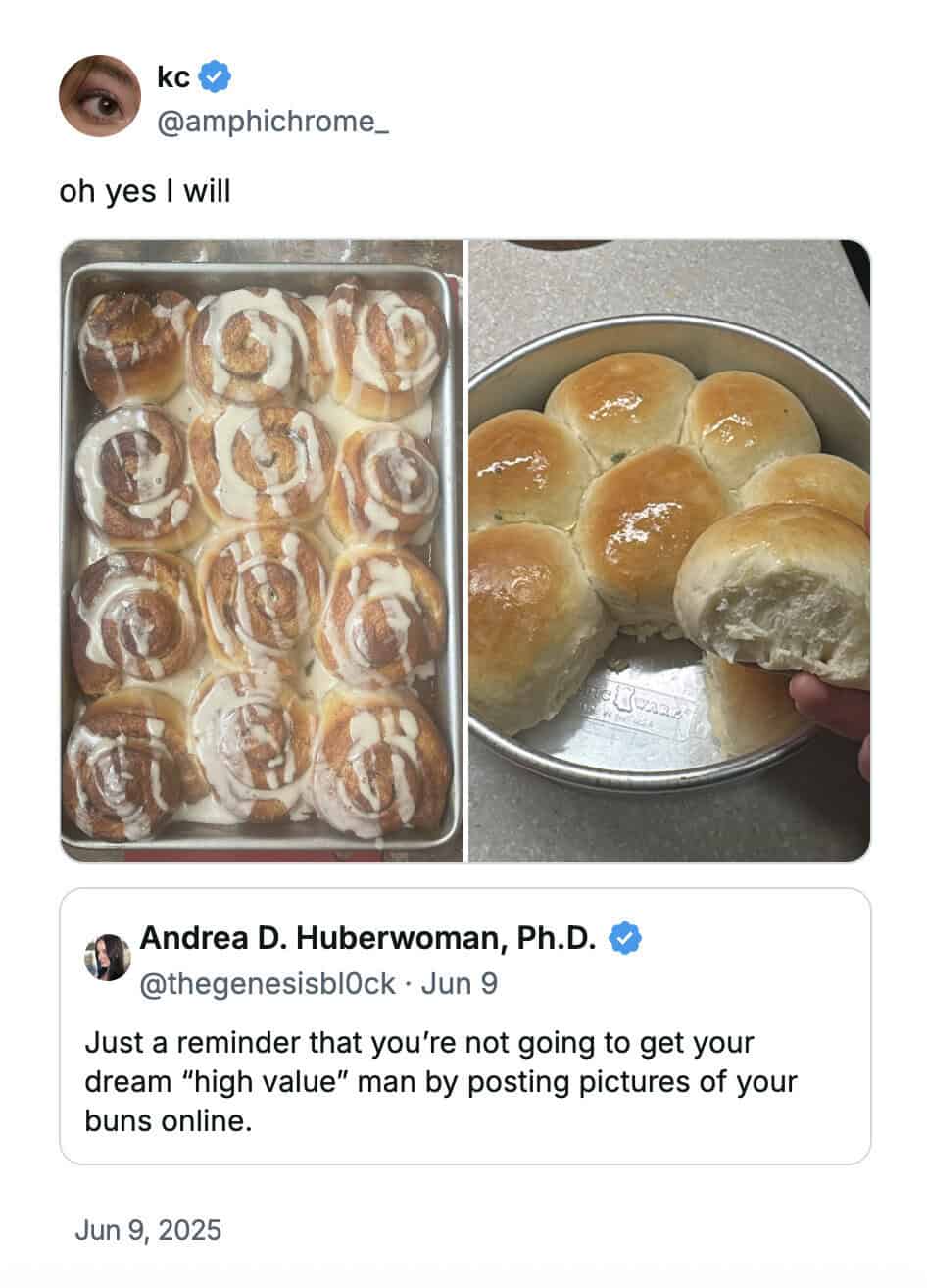Open kc's eye profile avatar
The height and width of the screenshot is (1288, 927).
pyautogui.click(x=100, y=96)
